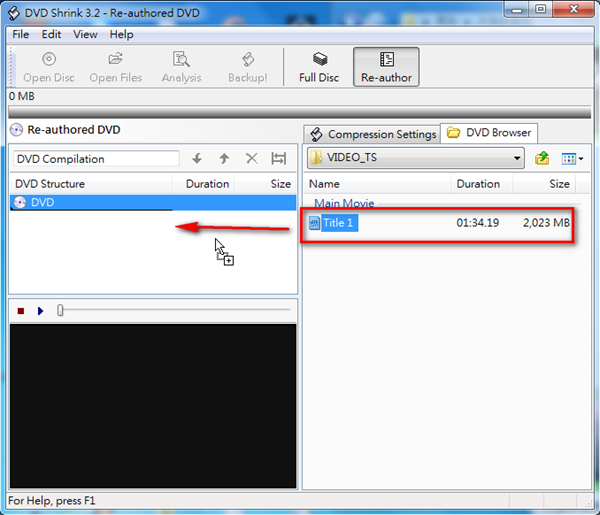Click the DVD Shrink app icon in title bar
The image size is (600, 515).
click(x=14, y=13)
